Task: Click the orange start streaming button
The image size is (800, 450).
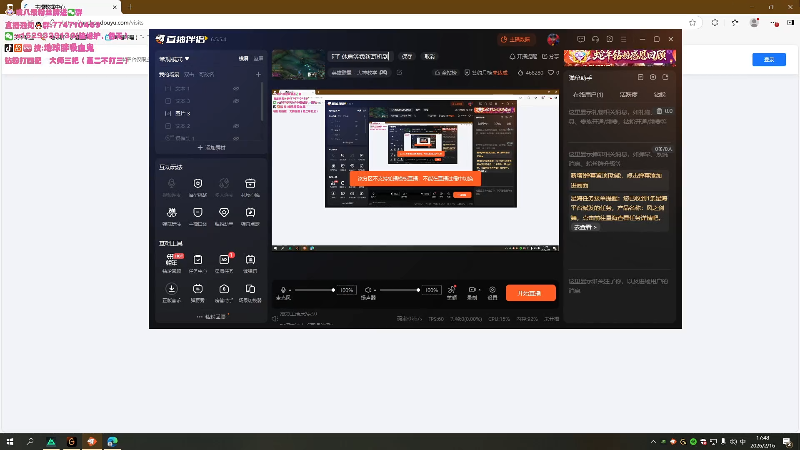Action: (531, 293)
